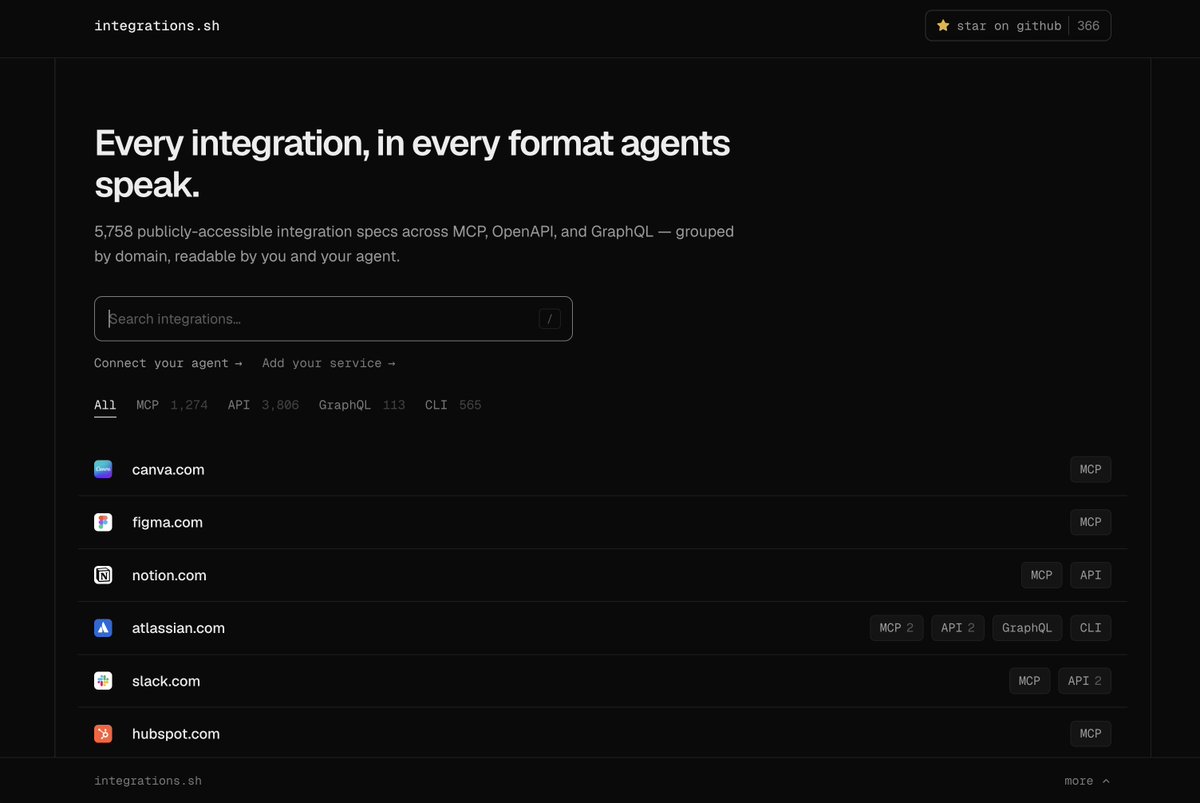Open the canva.com row
Viewport: 1200px width, 803px height.
click(602, 469)
